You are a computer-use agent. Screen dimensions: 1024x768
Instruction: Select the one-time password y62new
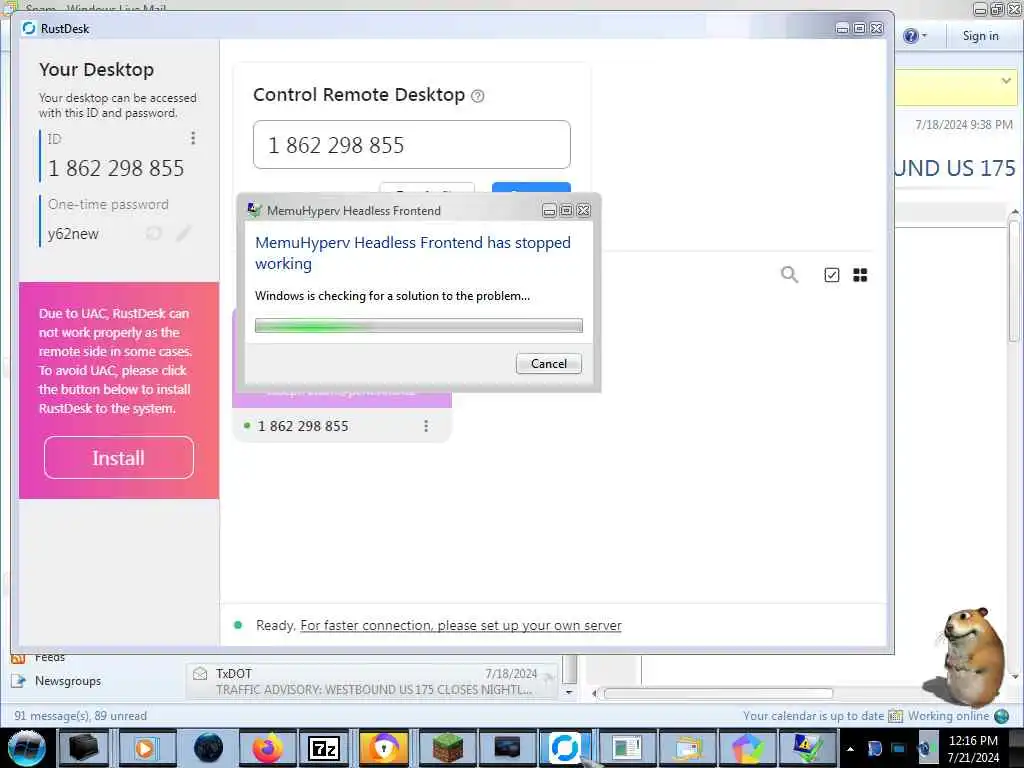coord(73,234)
